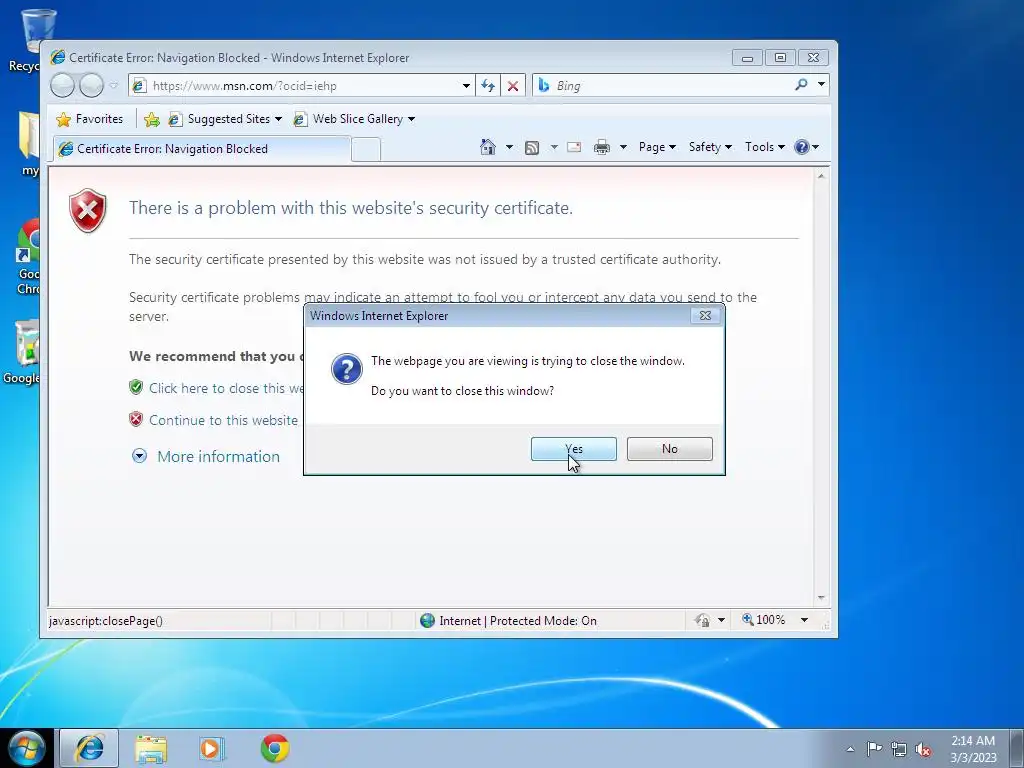Open the recent pages dropdown arrow

(114, 86)
